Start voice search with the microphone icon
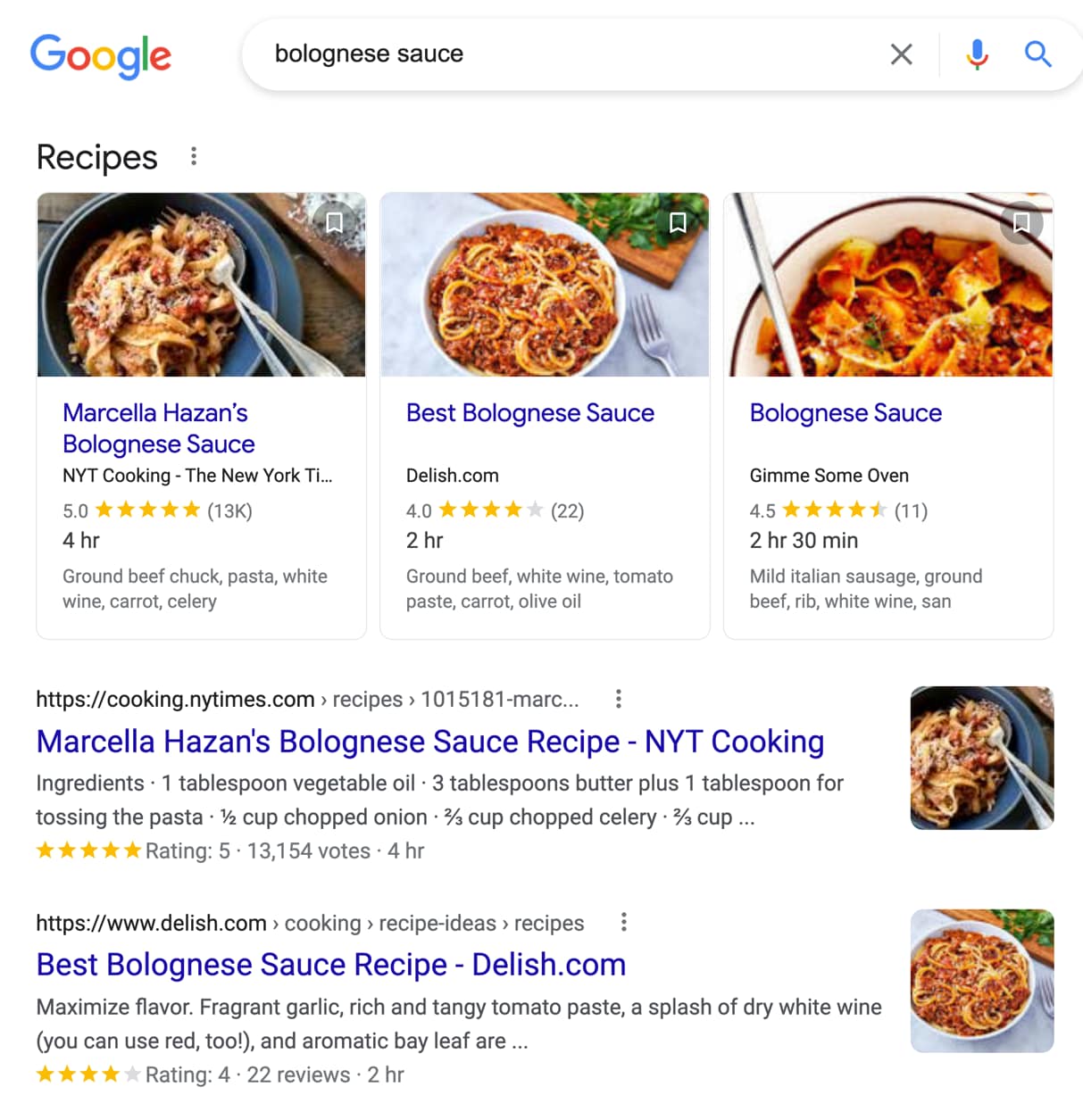Screen dimensions: 1083x1120 pyautogui.click(x=977, y=54)
